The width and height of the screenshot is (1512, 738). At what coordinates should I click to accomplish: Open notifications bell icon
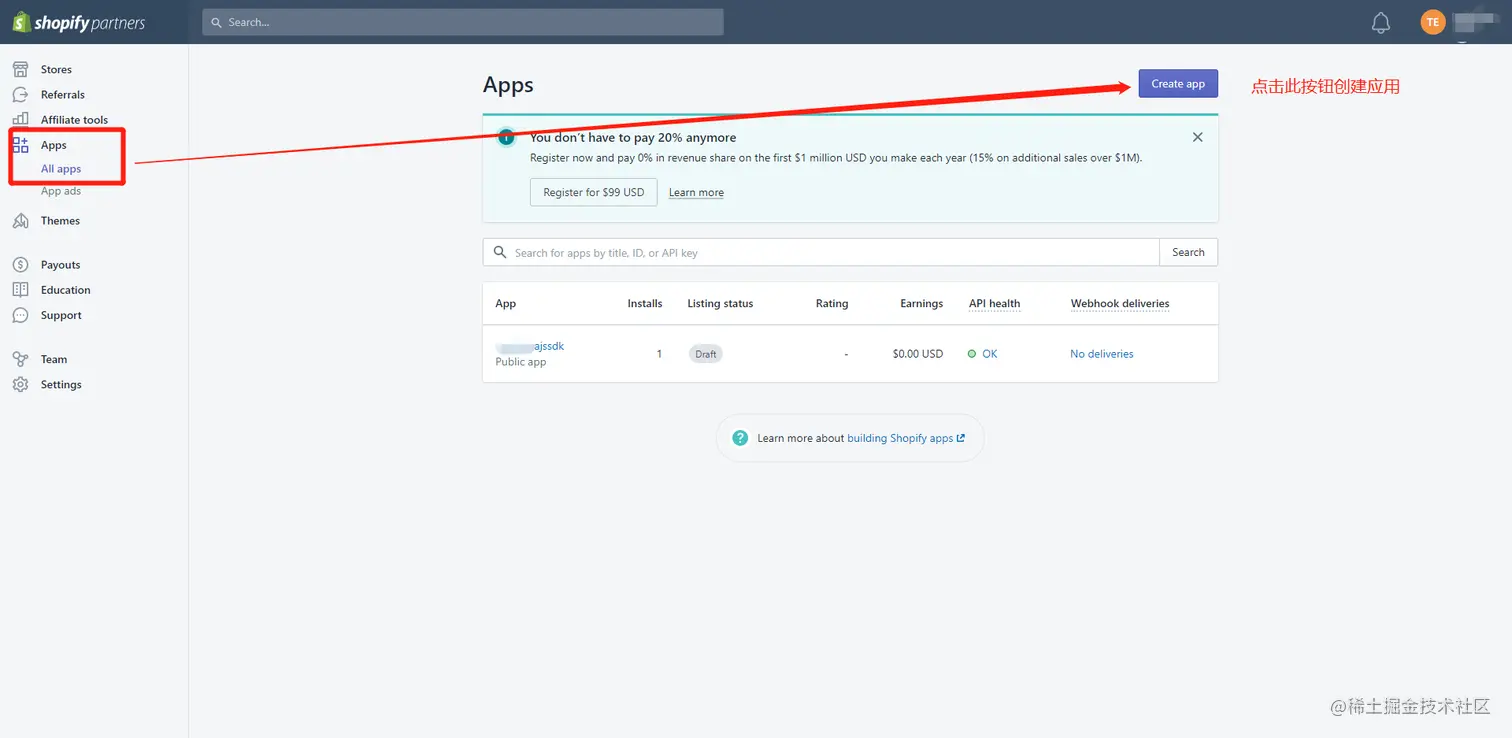1381,22
